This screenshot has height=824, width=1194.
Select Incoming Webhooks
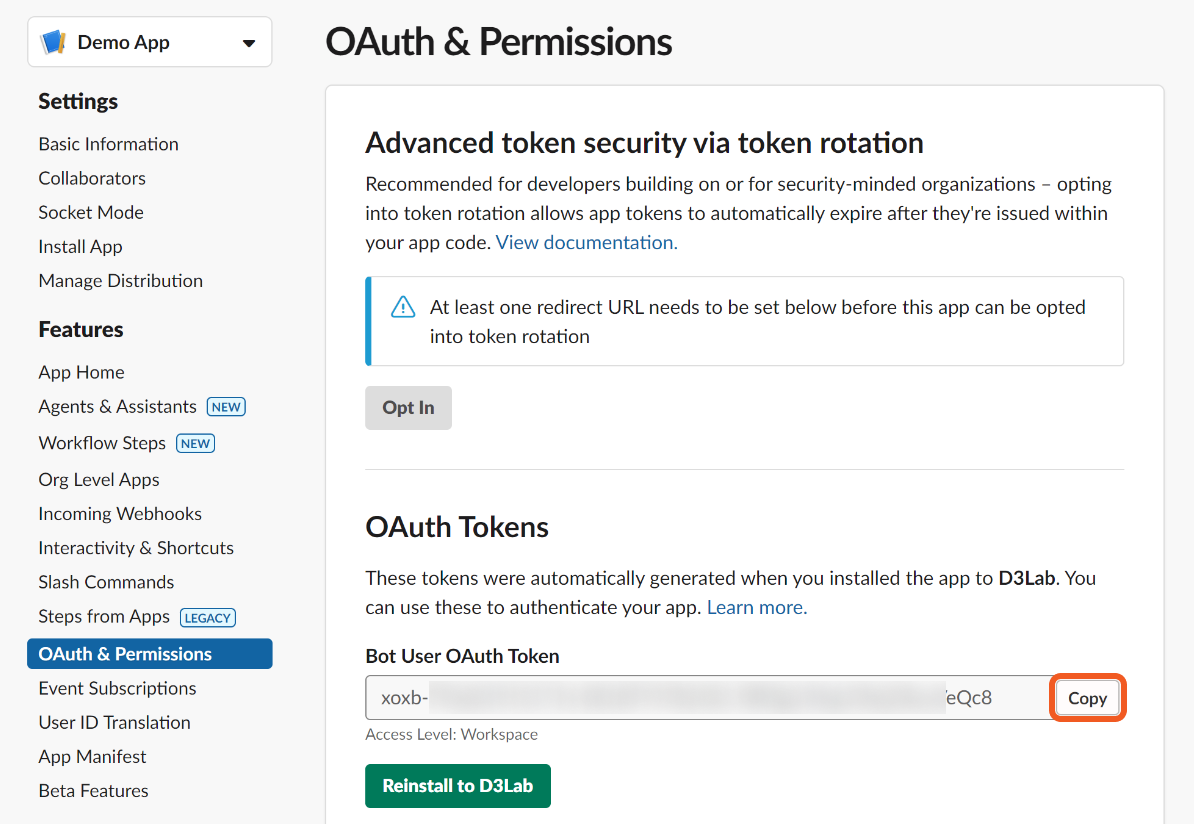pos(120,514)
